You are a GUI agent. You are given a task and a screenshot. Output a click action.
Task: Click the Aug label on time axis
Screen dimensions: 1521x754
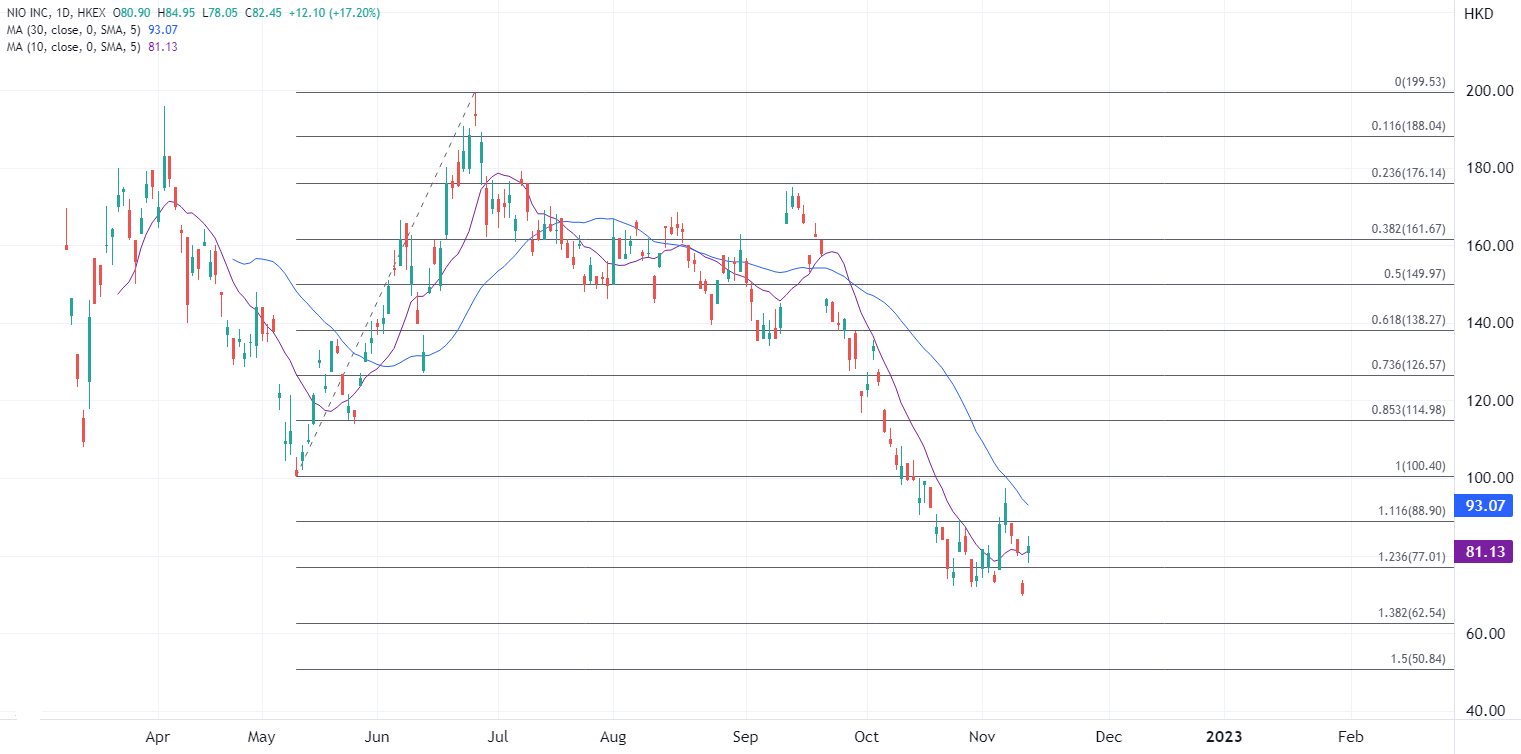point(613,737)
